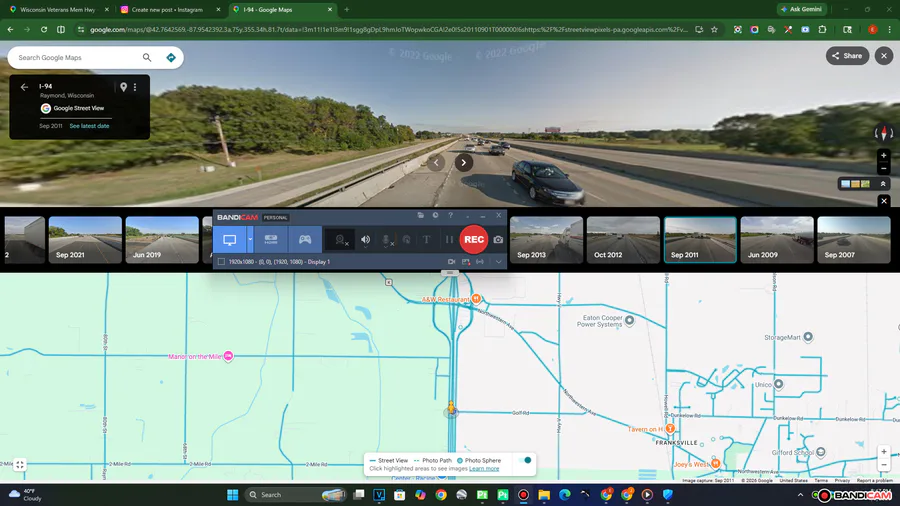Click the See latest date link

pyautogui.click(x=89, y=126)
